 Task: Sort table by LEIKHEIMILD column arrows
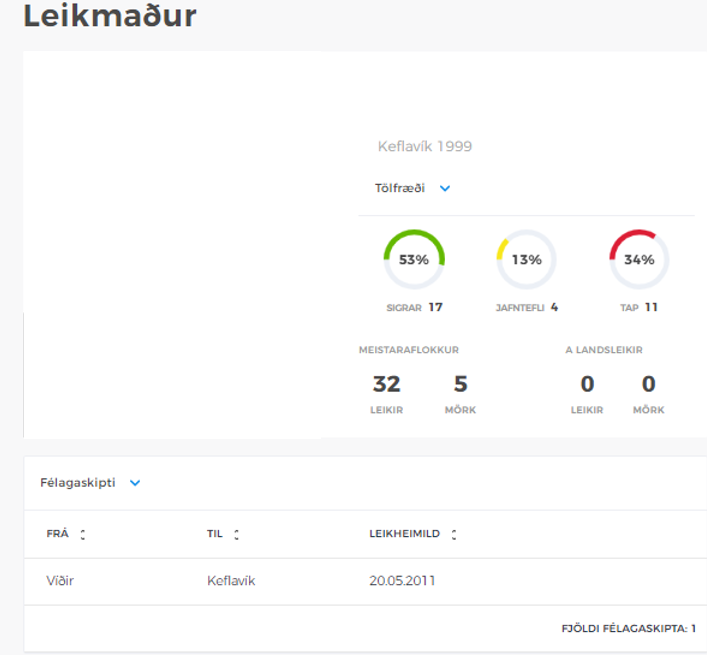[x=454, y=534]
